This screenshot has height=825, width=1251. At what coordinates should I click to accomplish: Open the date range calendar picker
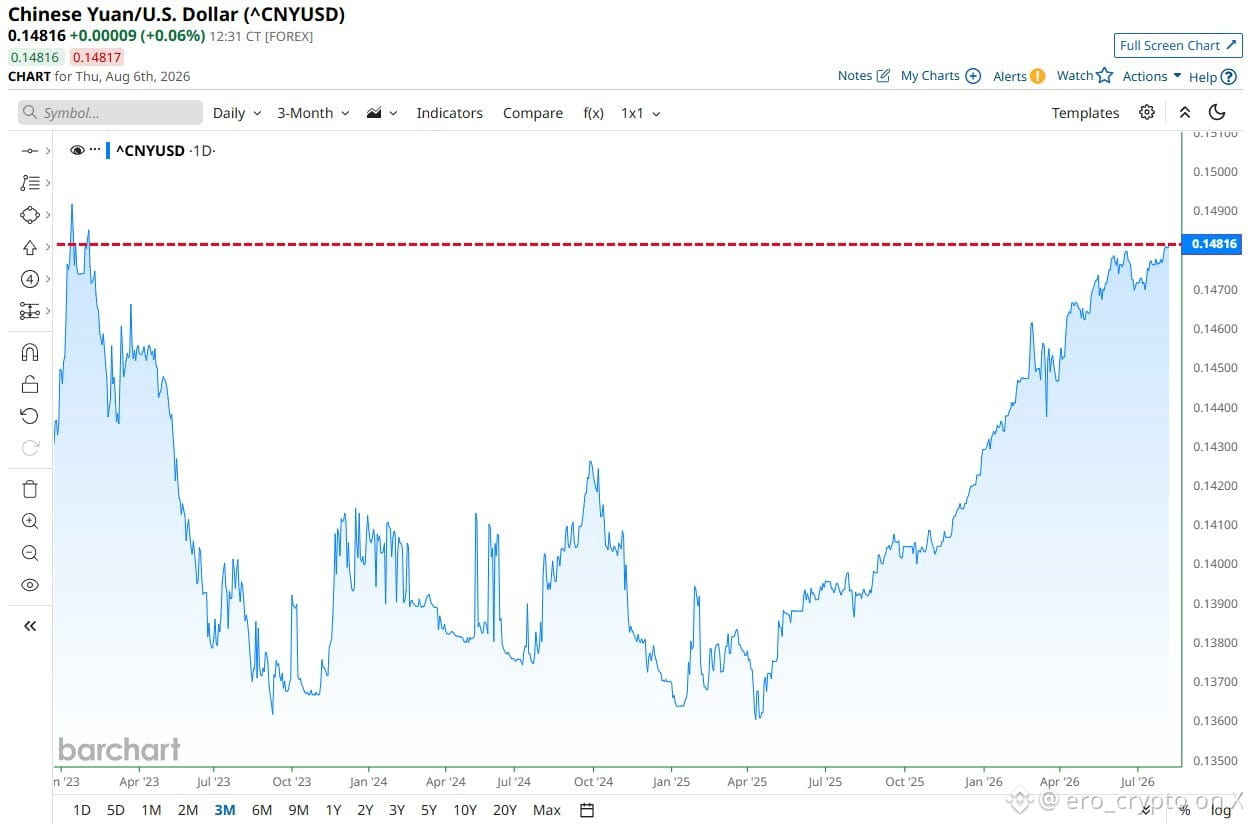[587, 810]
